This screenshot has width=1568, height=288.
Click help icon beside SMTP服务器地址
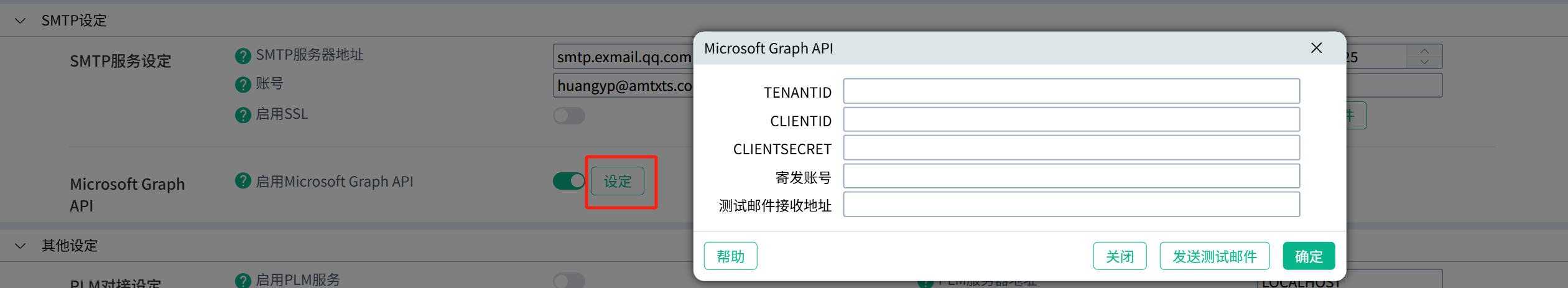(x=243, y=56)
